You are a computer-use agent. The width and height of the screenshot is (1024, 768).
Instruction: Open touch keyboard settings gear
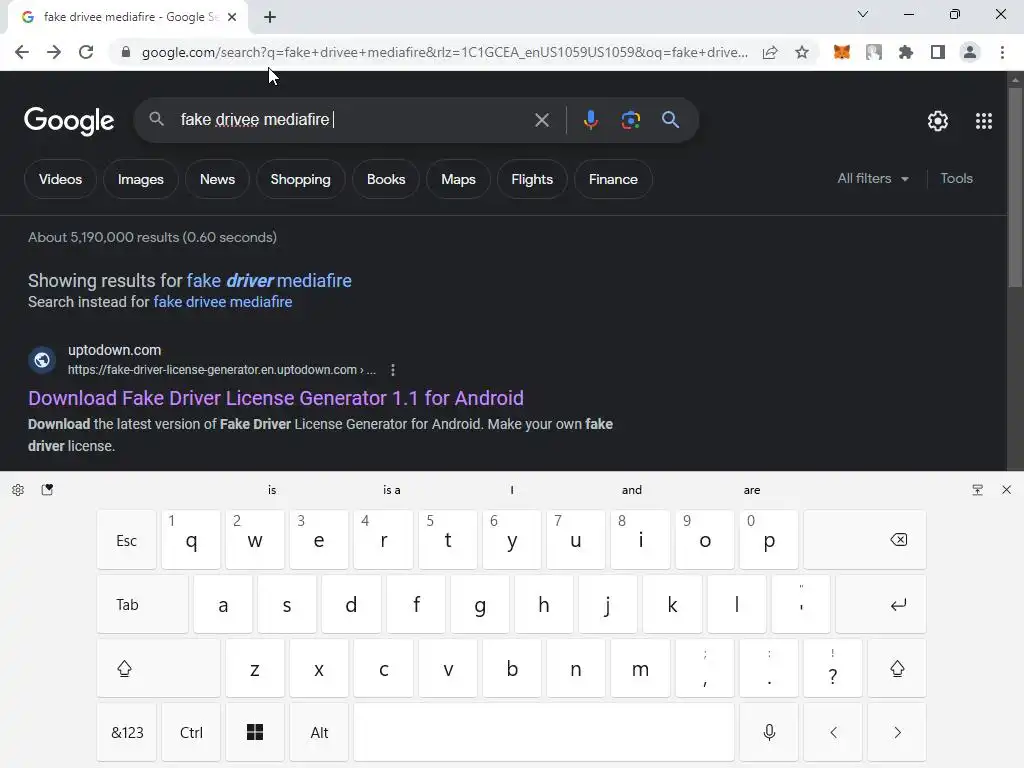tap(18, 490)
